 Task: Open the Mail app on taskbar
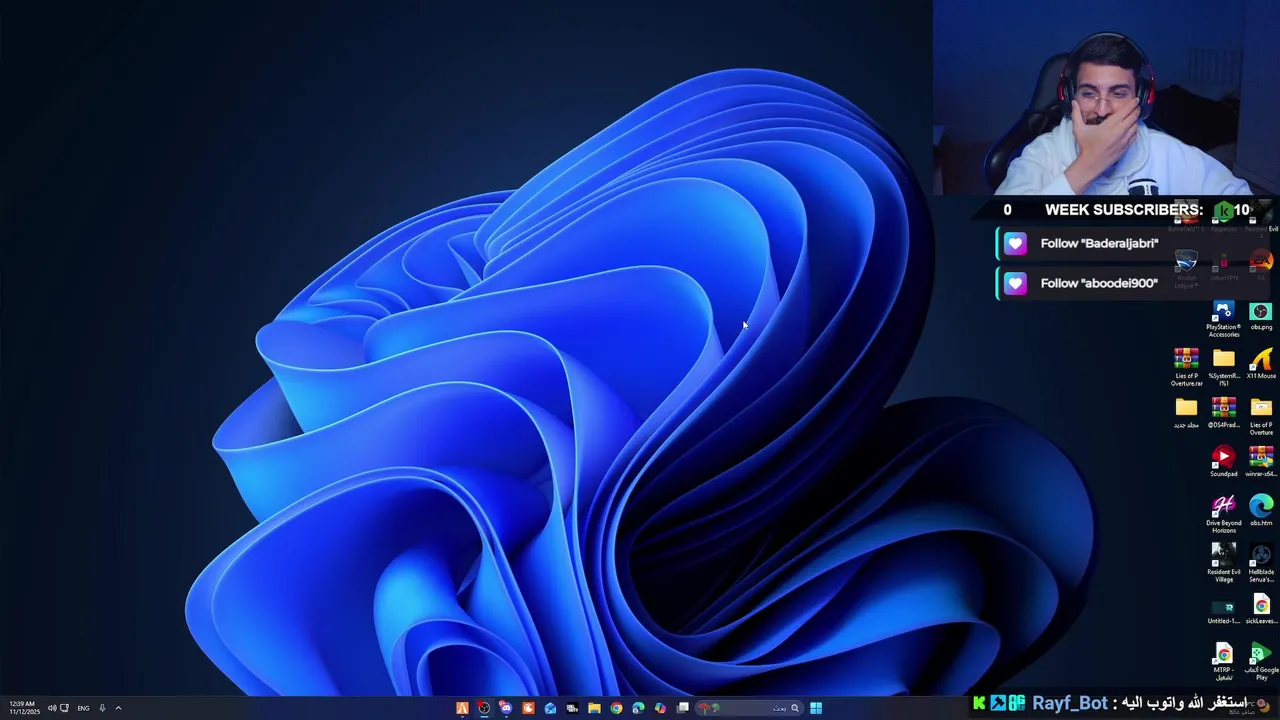[550, 708]
